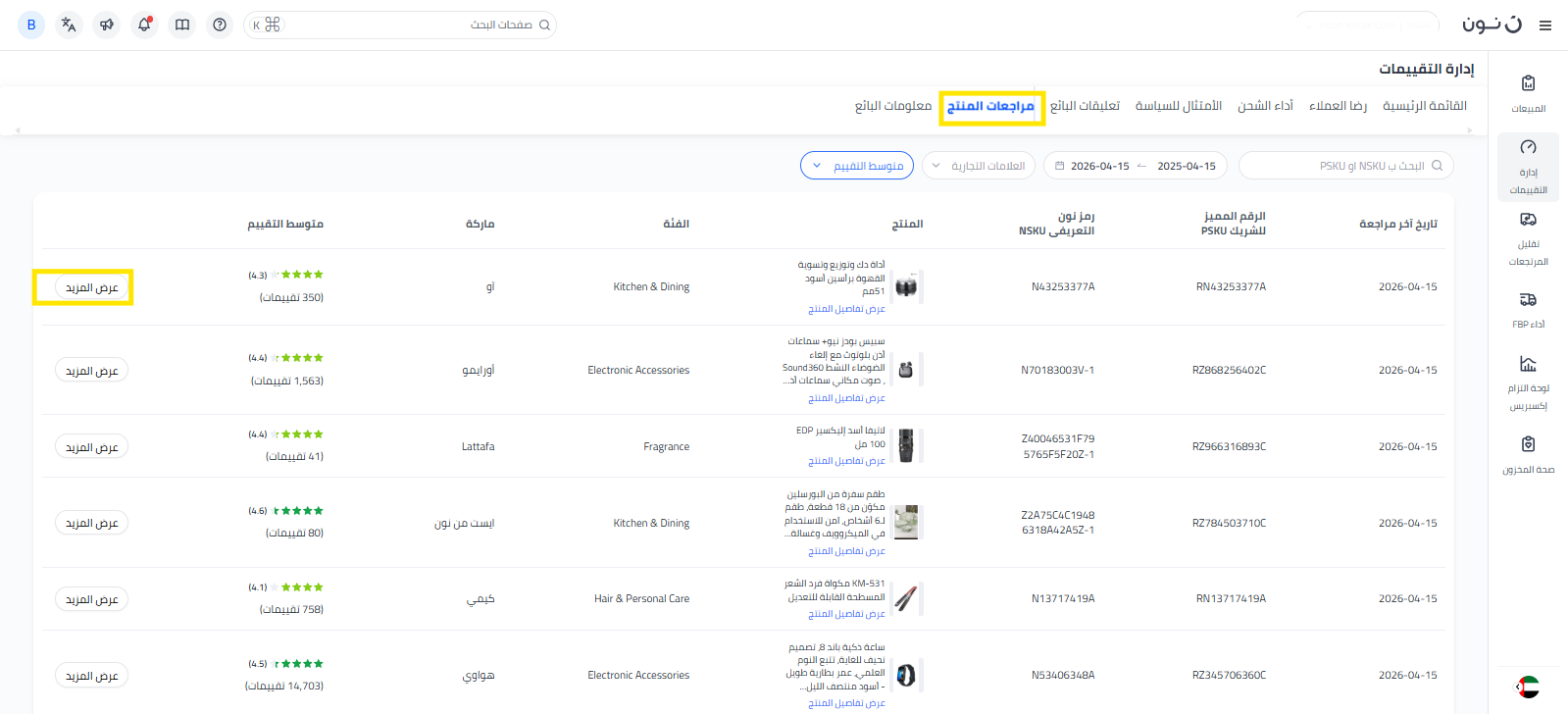Open the documentation book icon
The width and height of the screenshot is (1568, 714).
(x=182, y=25)
